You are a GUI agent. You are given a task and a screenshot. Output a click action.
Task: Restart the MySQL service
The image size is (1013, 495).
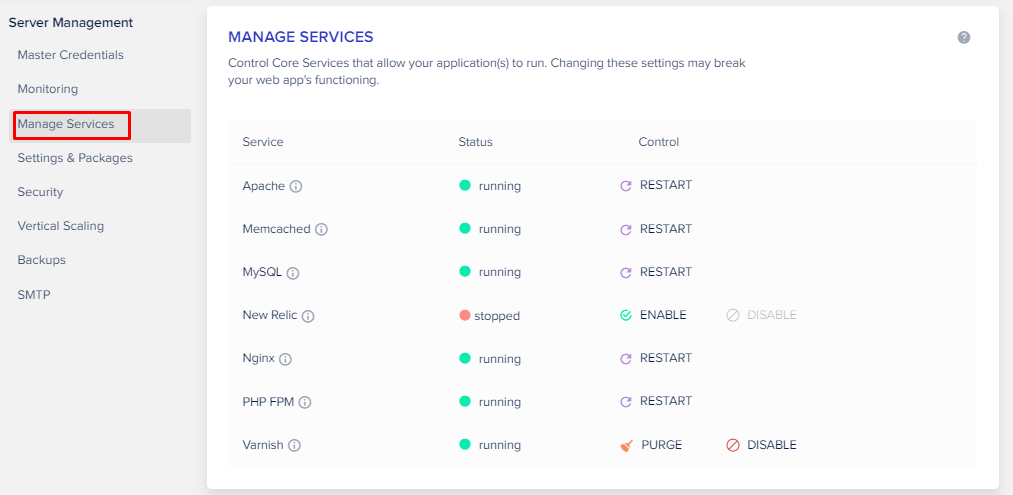pyautogui.click(x=656, y=272)
